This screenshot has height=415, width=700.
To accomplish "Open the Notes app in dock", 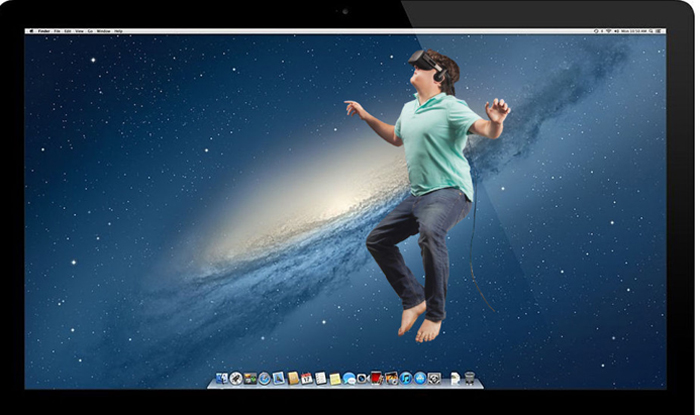I will pyautogui.click(x=335, y=378).
